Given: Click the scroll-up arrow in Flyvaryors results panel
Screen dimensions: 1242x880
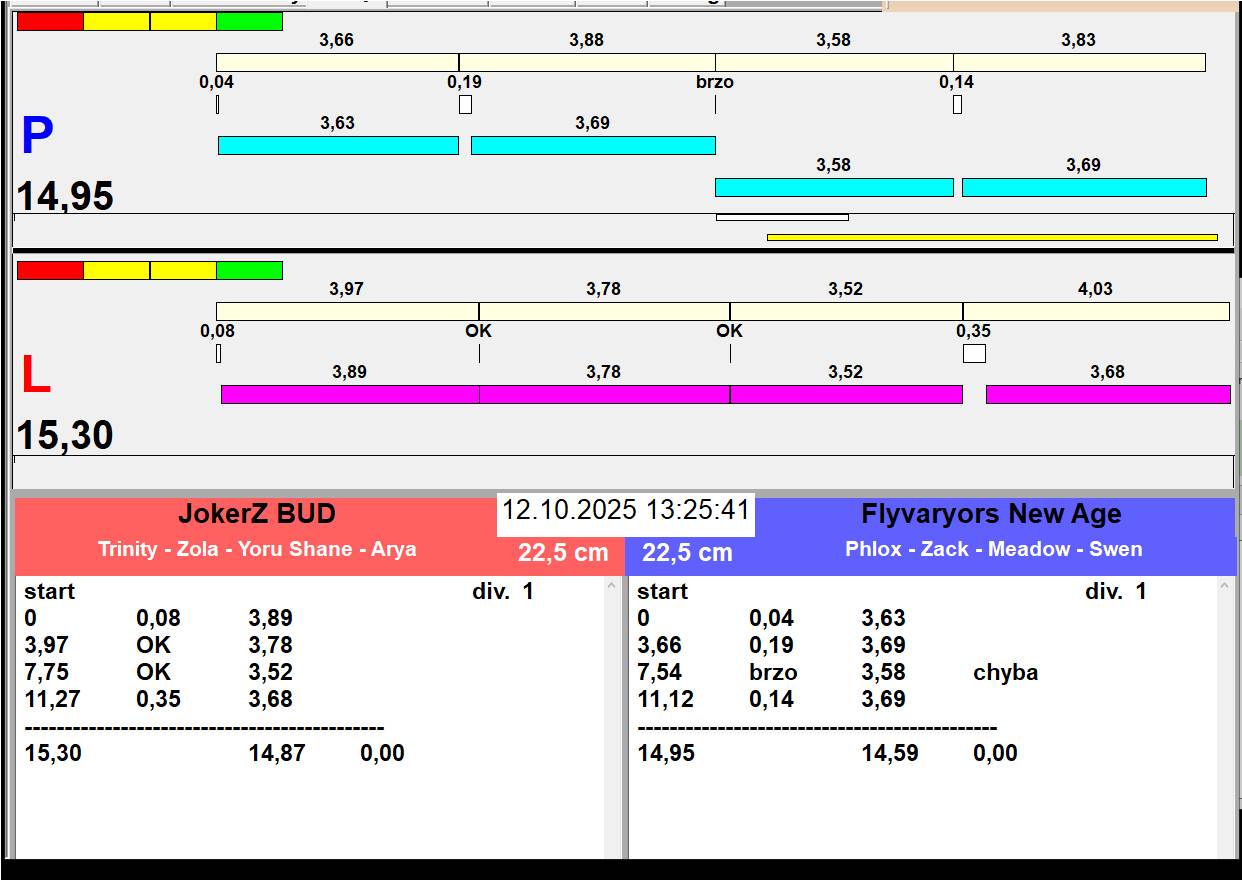Looking at the screenshot, I should point(1226,587).
